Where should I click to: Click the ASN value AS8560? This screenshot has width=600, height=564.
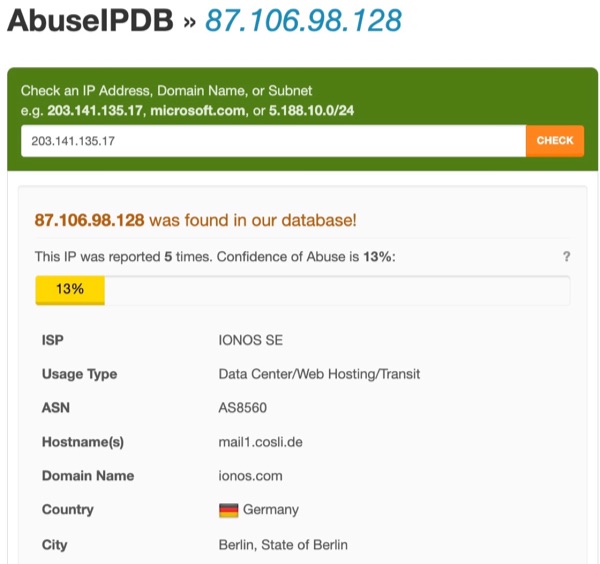tap(243, 408)
